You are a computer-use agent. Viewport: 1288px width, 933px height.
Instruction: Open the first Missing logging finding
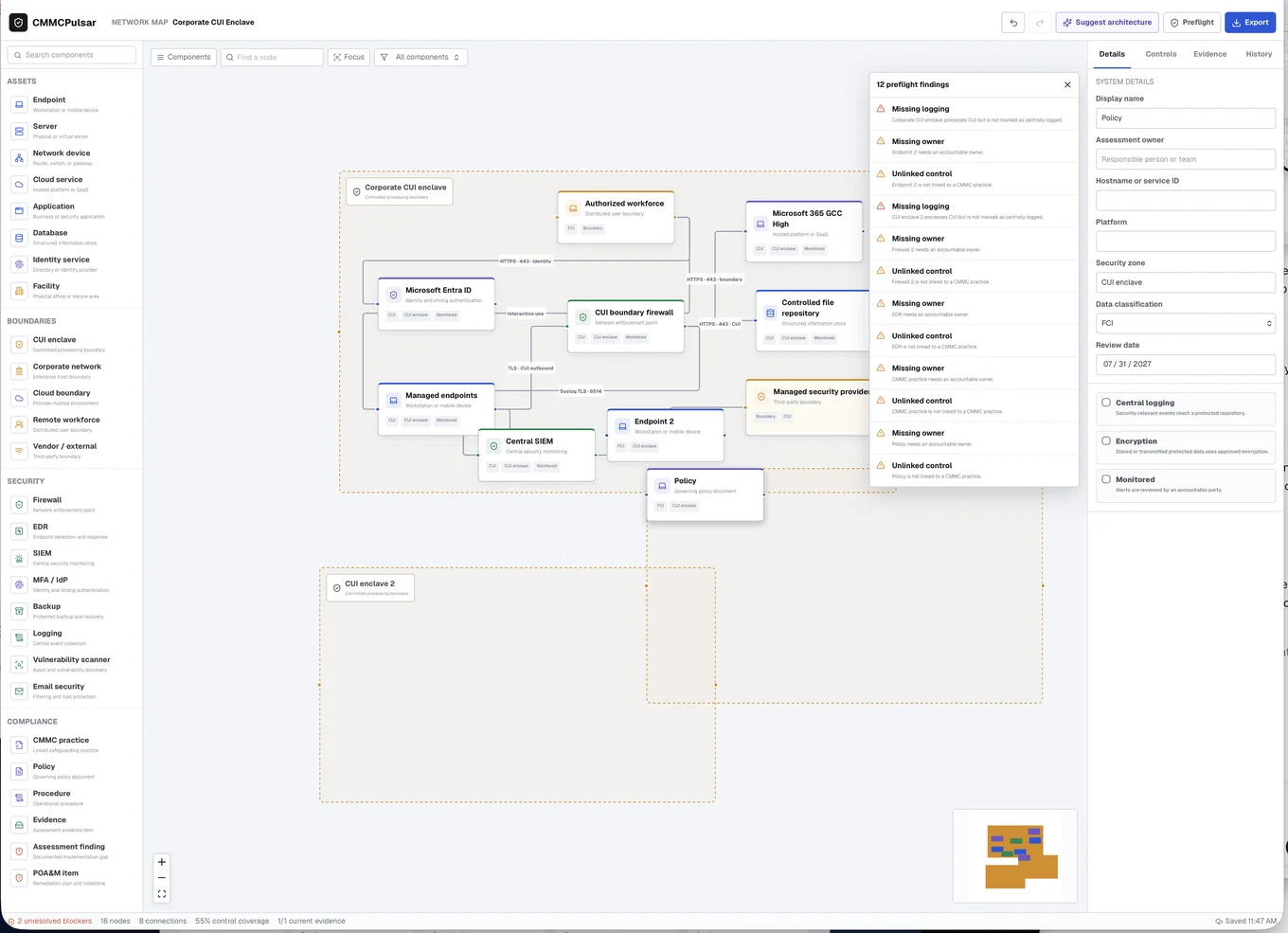point(975,114)
